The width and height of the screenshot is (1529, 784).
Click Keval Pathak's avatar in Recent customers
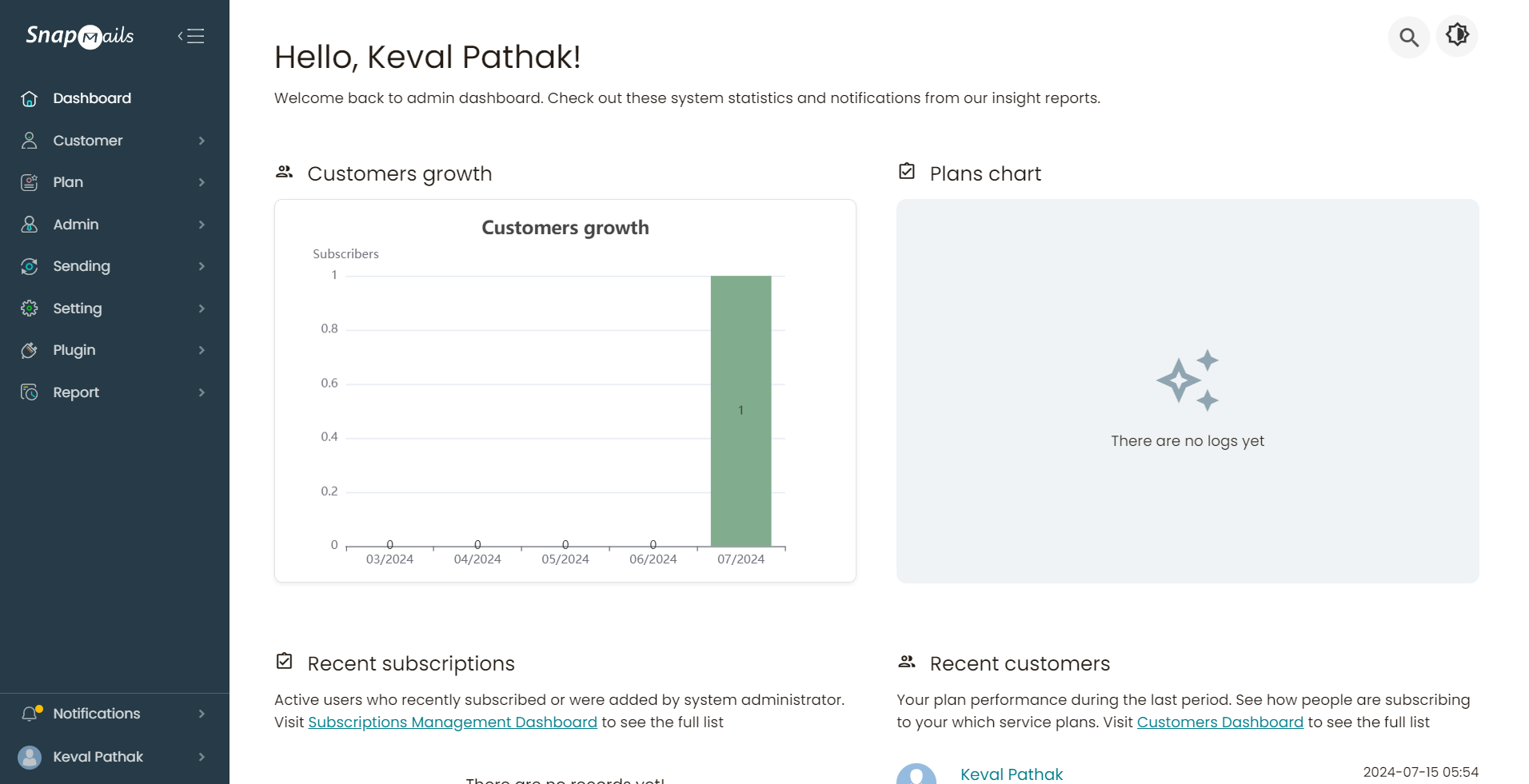[916, 774]
